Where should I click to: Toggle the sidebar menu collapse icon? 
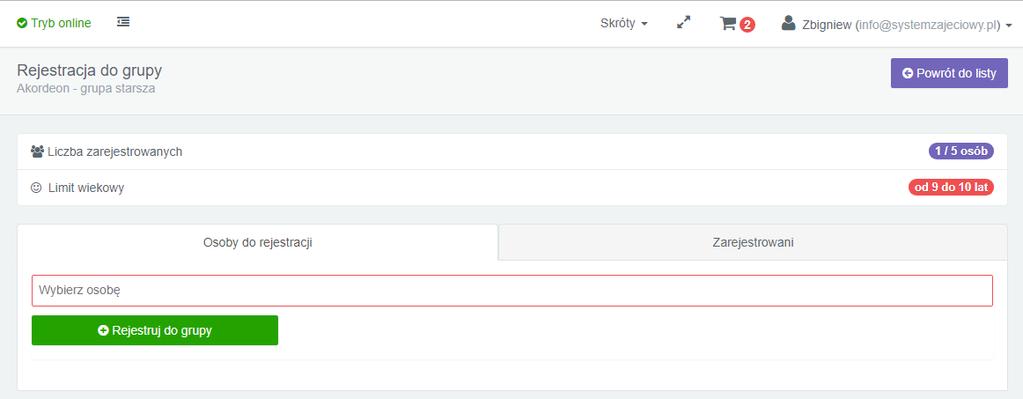[123, 22]
